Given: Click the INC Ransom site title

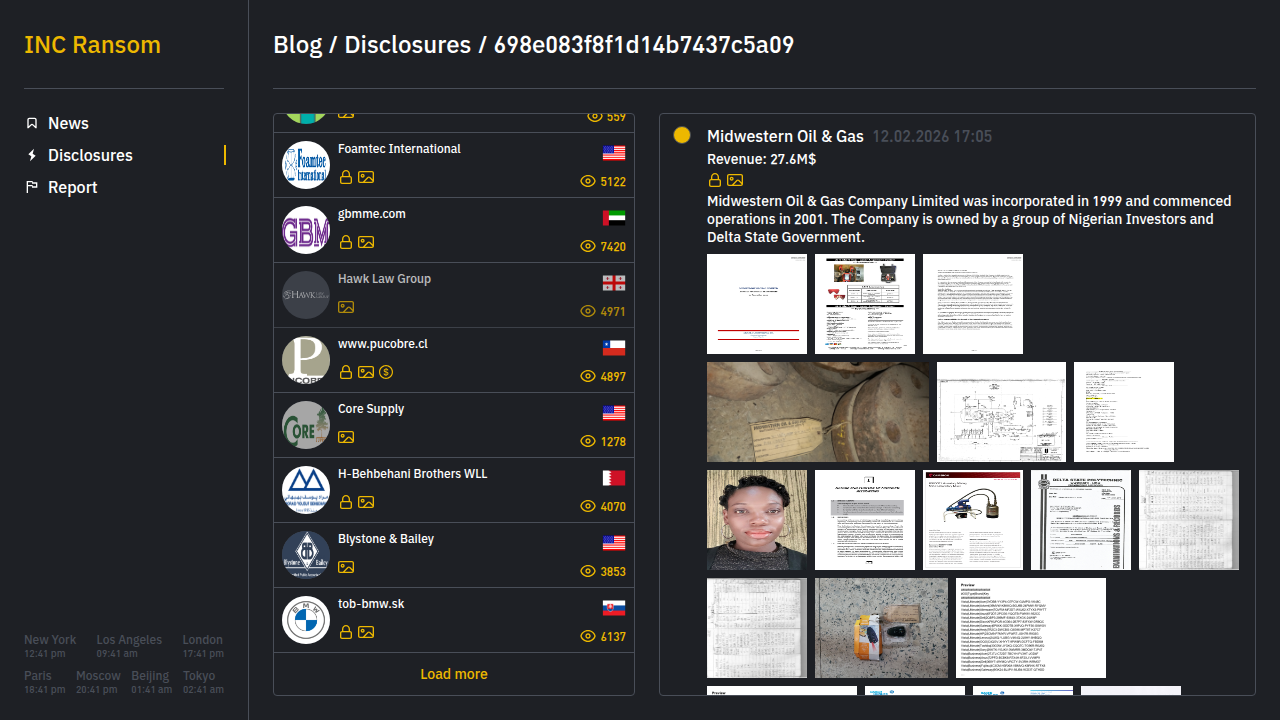Looking at the screenshot, I should coord(92,45).
